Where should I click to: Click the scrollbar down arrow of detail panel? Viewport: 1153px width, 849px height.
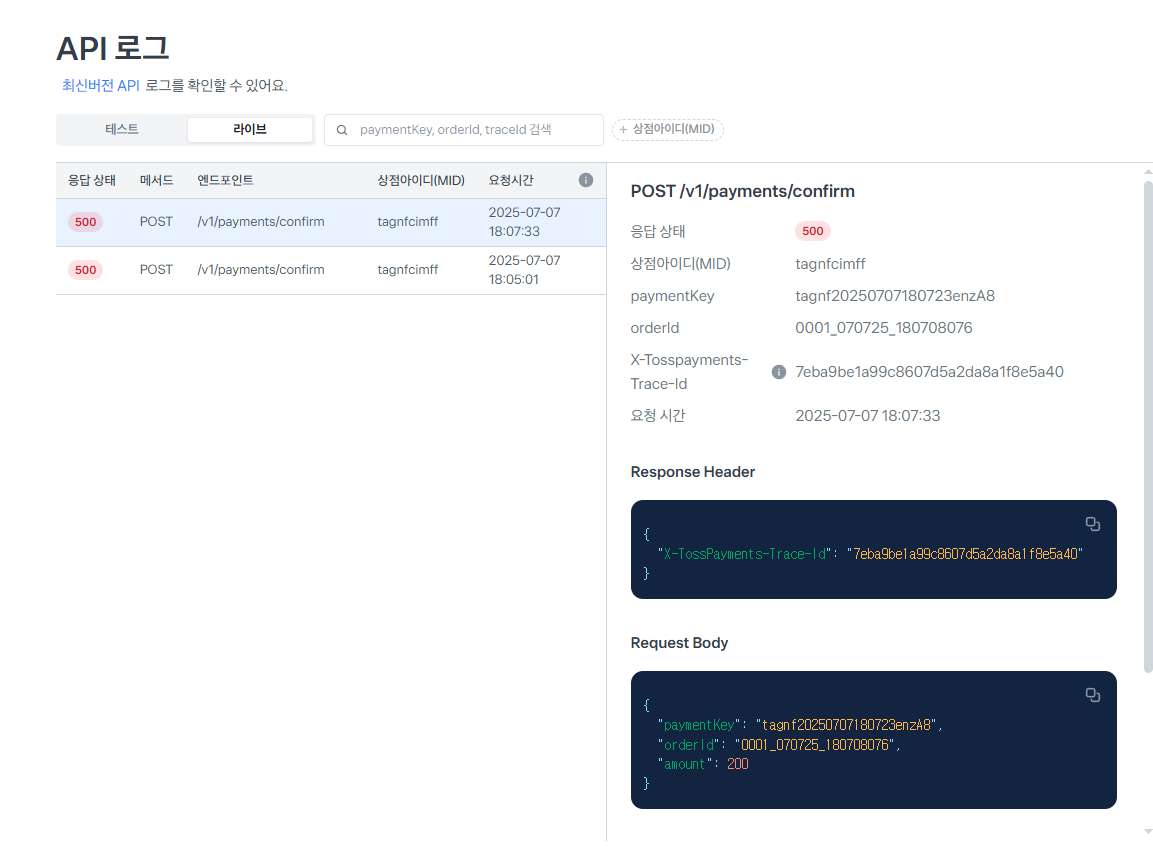(x=1148, y=832)
